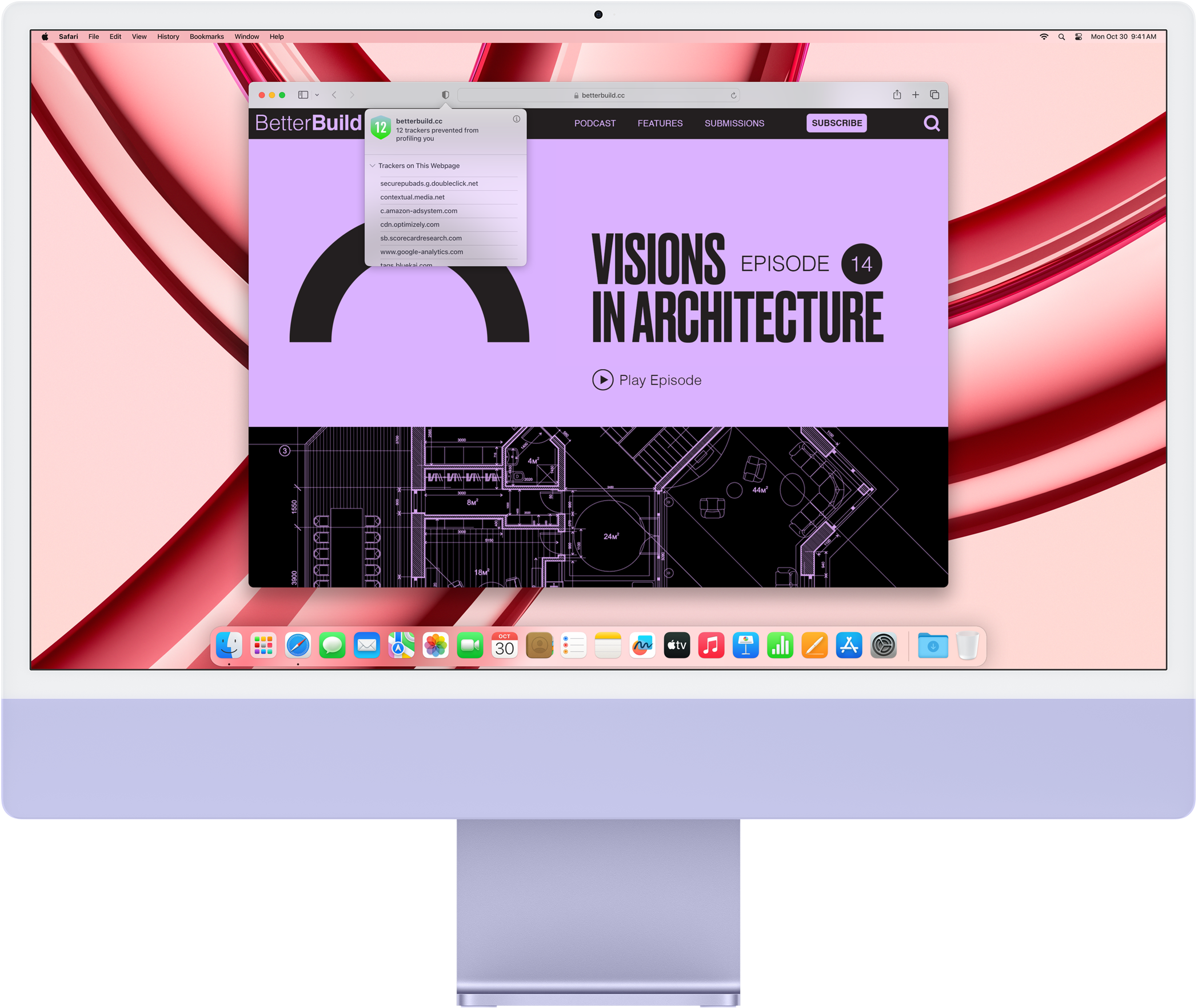Image resolution: width=1198 pixels, height=1008 pixels.
Task: Open the Window menu
Action: point(247,37)
